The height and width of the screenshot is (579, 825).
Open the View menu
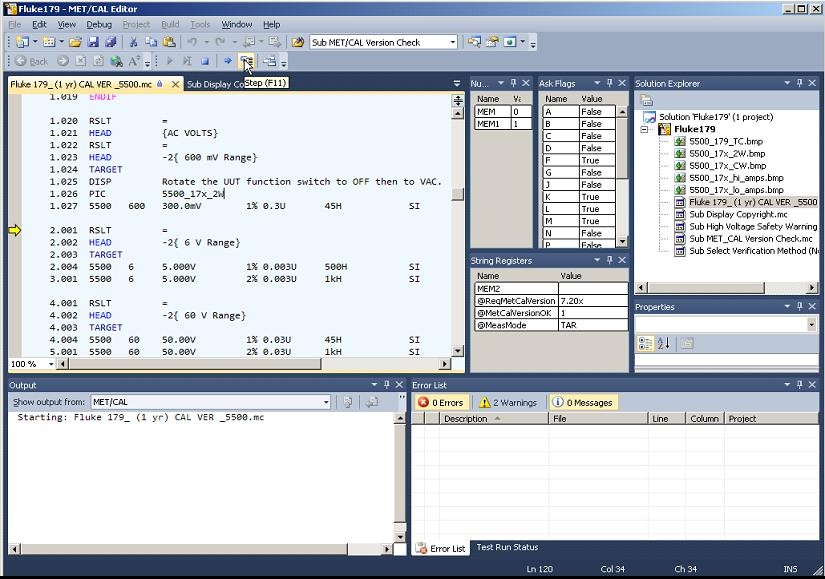[66, 24]
